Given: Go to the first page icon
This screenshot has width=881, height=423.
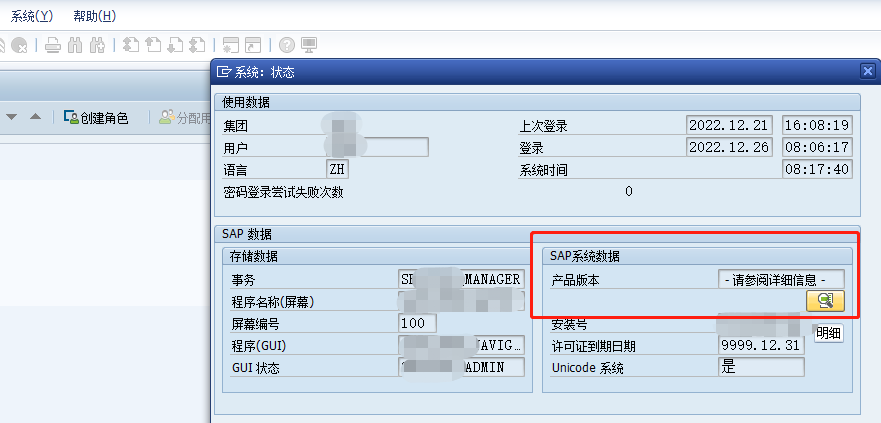Looking at the screenshot, I should tap(131, 45).
